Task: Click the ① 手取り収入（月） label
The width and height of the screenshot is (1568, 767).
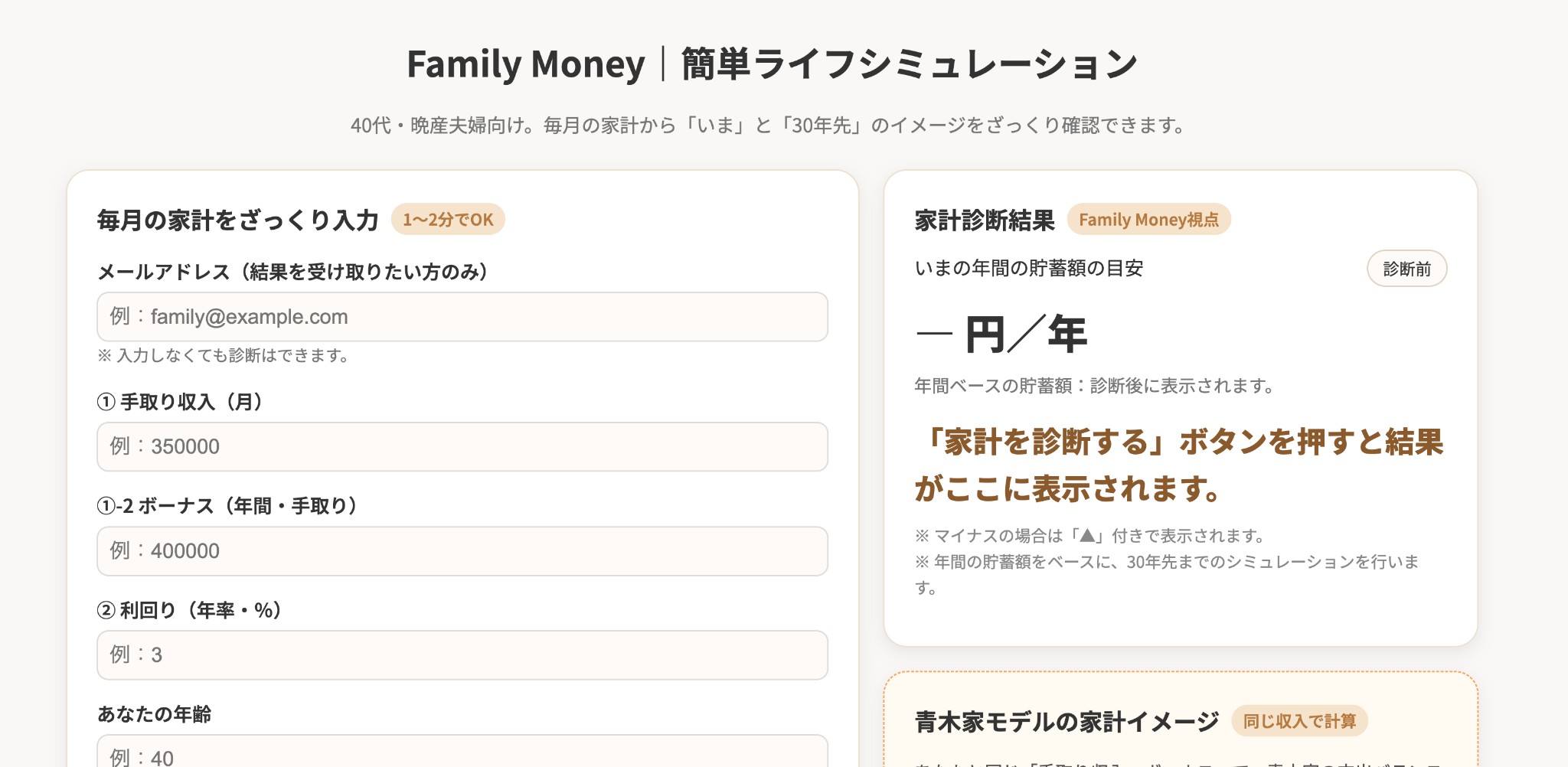Action: click(180, 402)
